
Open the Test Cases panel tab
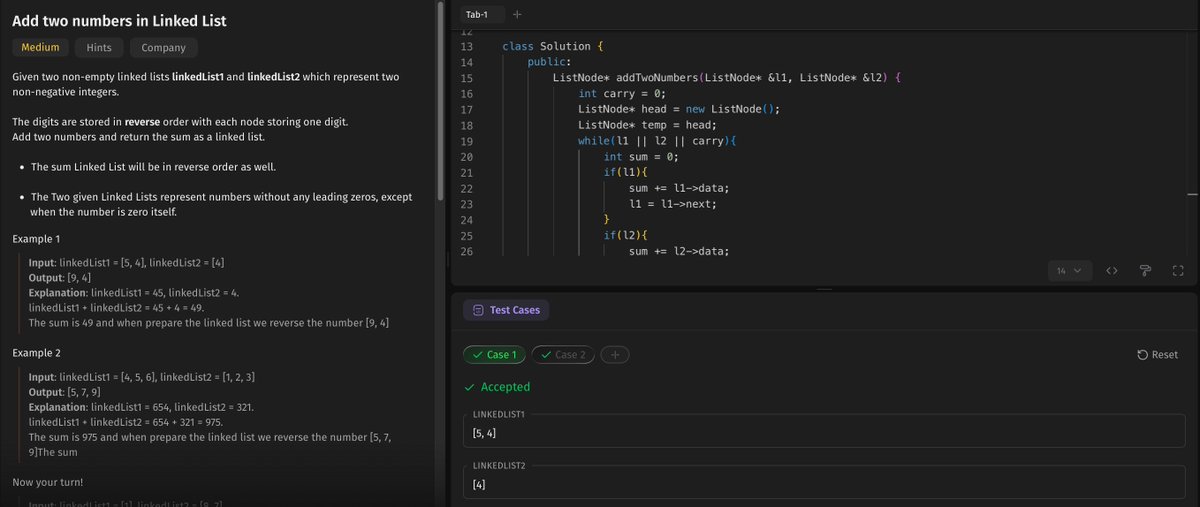[506, 310]
